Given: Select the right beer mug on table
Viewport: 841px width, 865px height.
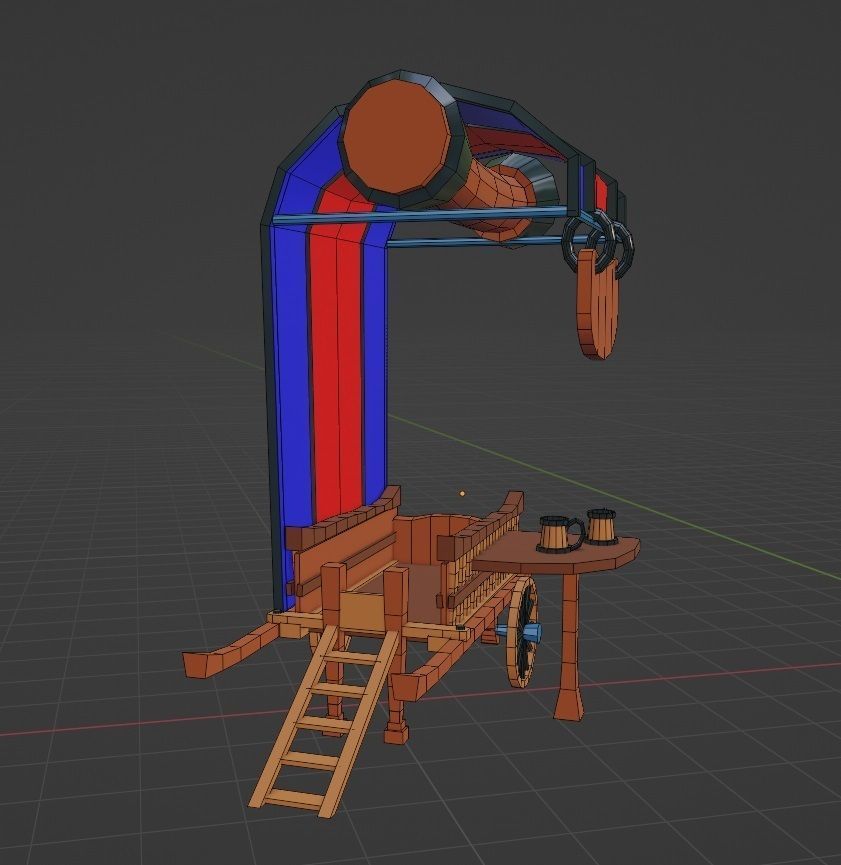Looking at the screenshot, I should pyautogui.click(x=602, y=527).
